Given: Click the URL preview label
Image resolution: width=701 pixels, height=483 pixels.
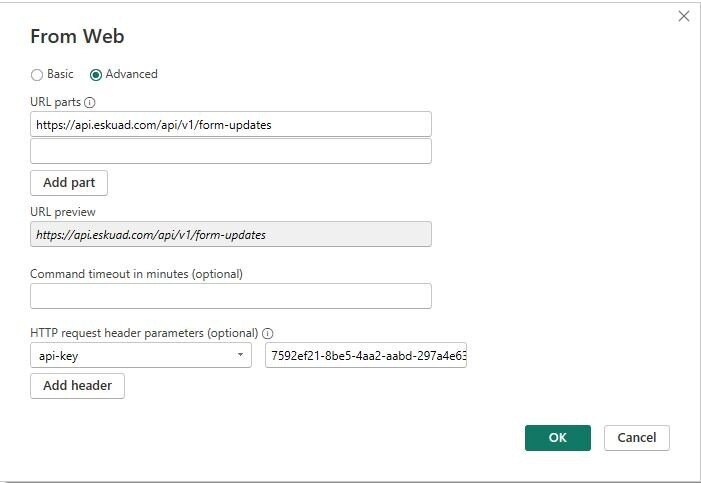Looking at the screenshot, I should click(63, 212).
